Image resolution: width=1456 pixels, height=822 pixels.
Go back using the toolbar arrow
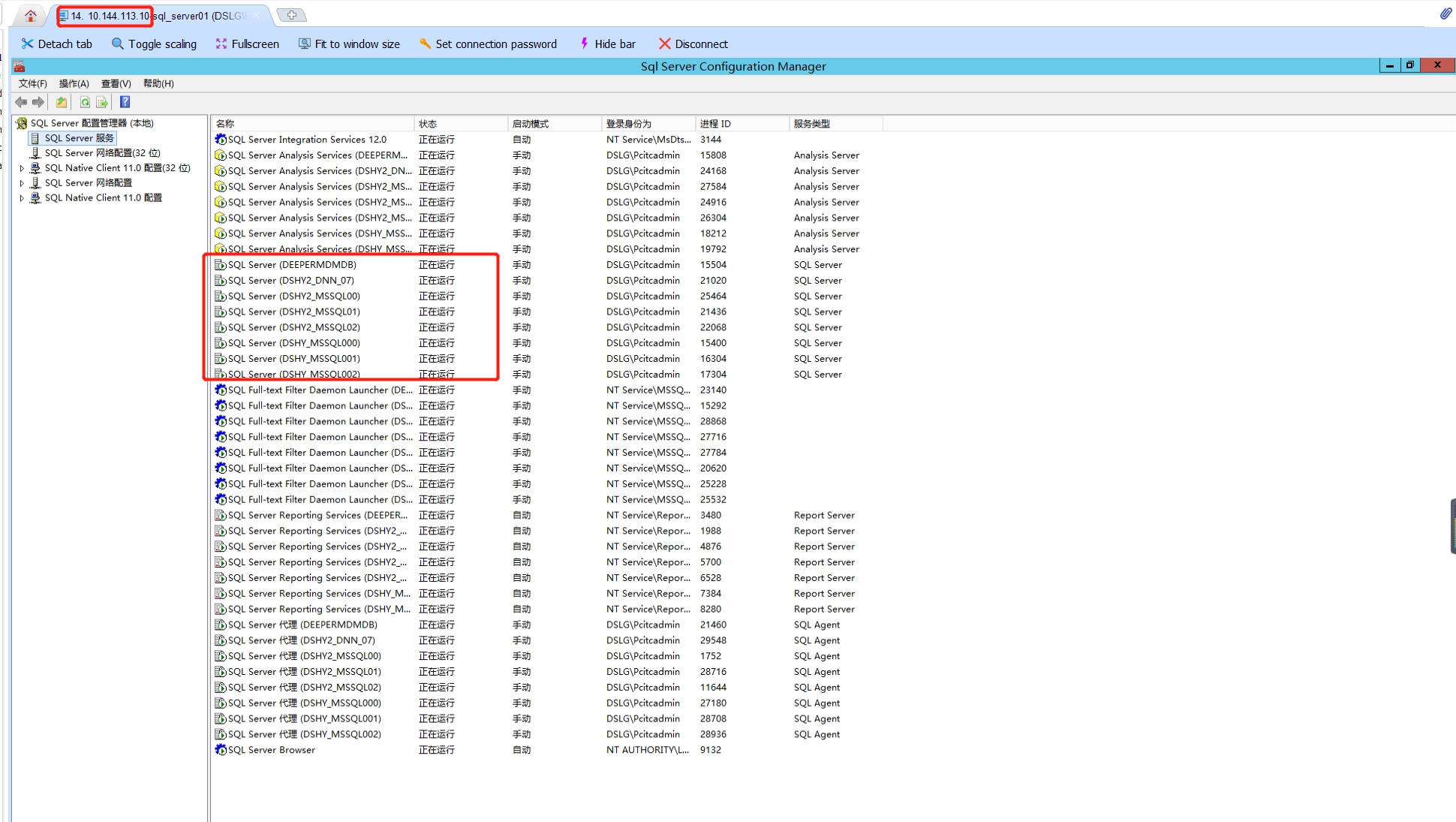point(21,102)
